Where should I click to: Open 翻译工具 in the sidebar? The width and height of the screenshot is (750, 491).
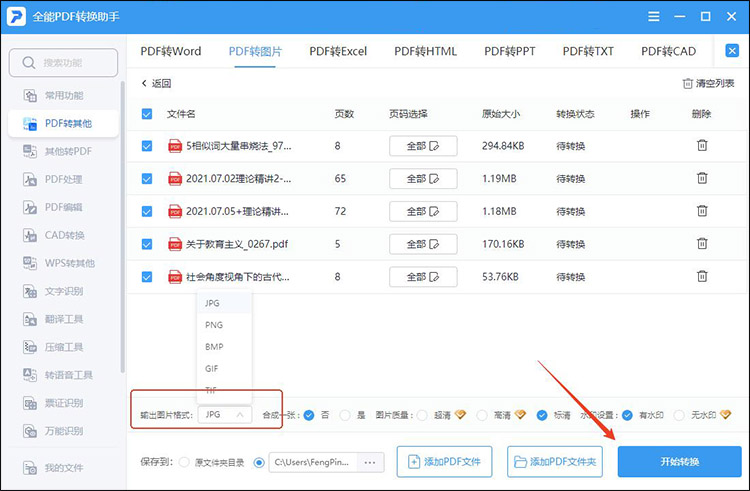63,319
